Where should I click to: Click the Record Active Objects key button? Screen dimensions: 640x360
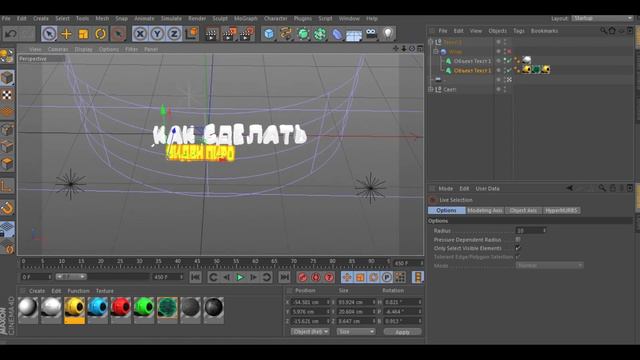(x=302, y=277)
